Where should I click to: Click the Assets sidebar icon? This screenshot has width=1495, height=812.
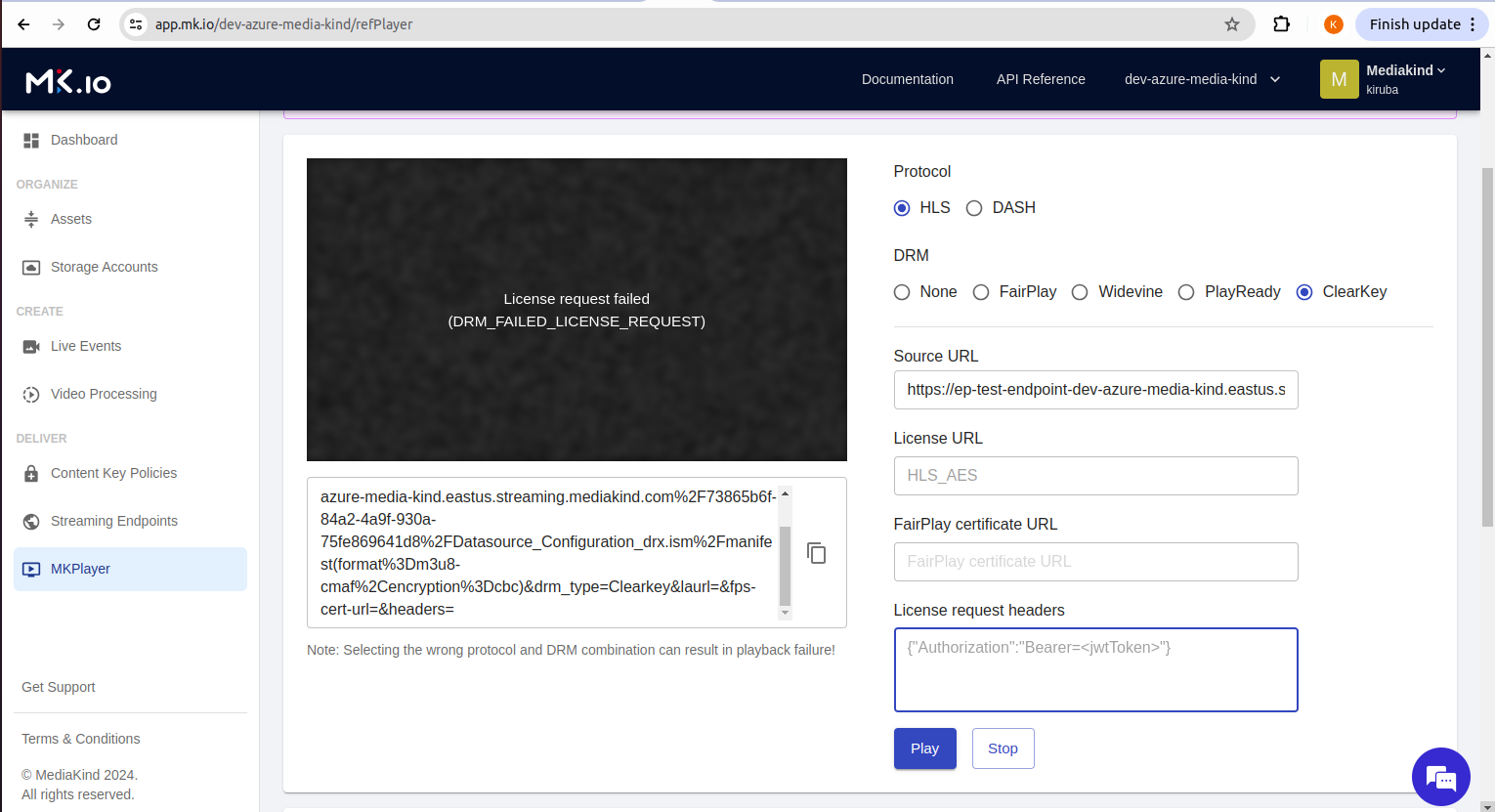pos(31,220)
